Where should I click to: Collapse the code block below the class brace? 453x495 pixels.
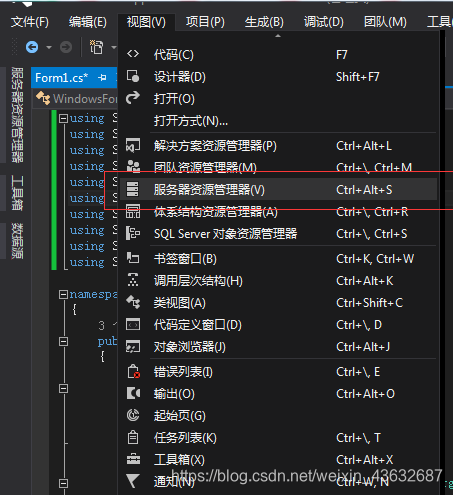pos(63,388)
